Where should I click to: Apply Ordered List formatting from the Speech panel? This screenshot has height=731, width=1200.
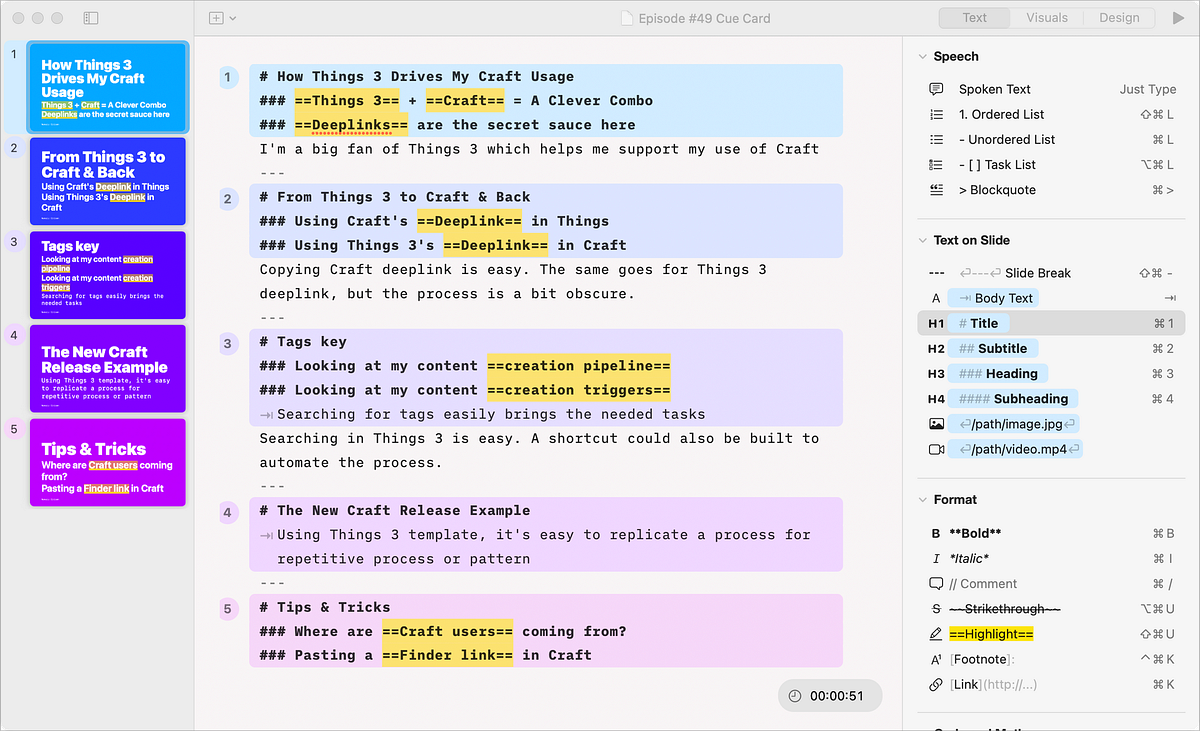(935, 114)
